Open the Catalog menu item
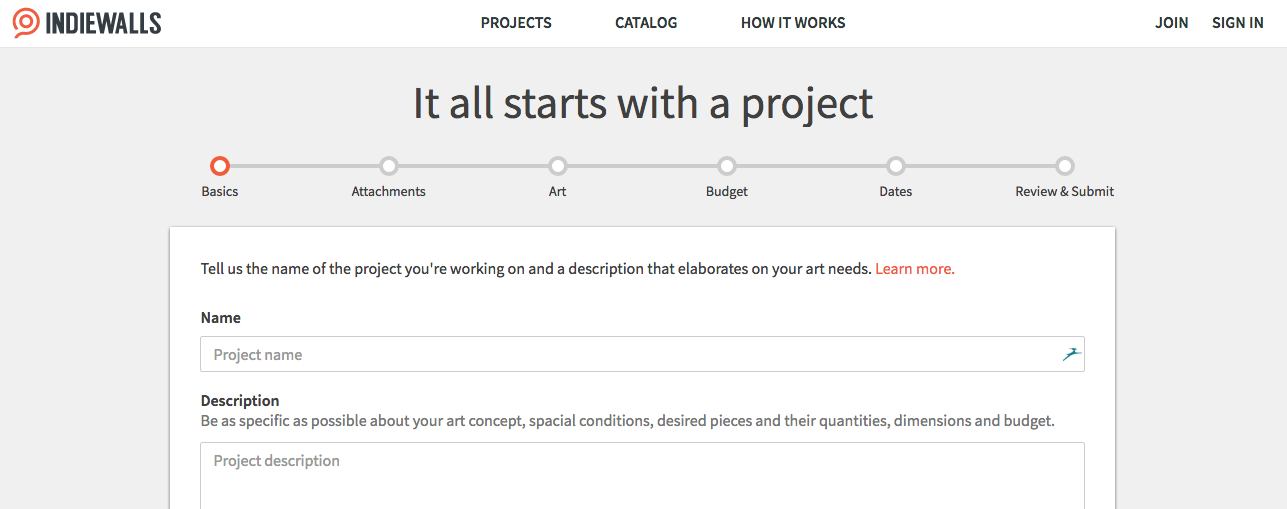This screenshot has width=1287, height=509. click(x=646, y=23)
